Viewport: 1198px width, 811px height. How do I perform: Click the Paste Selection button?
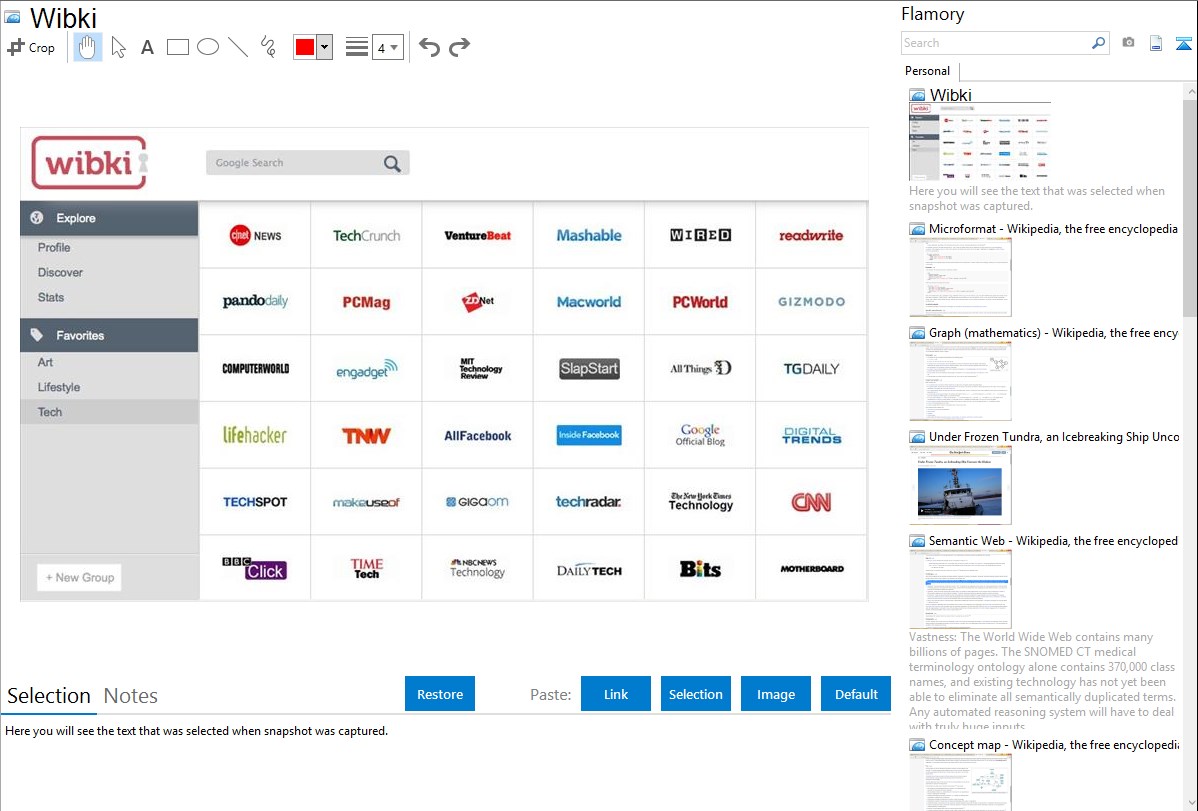click(695, 694)
